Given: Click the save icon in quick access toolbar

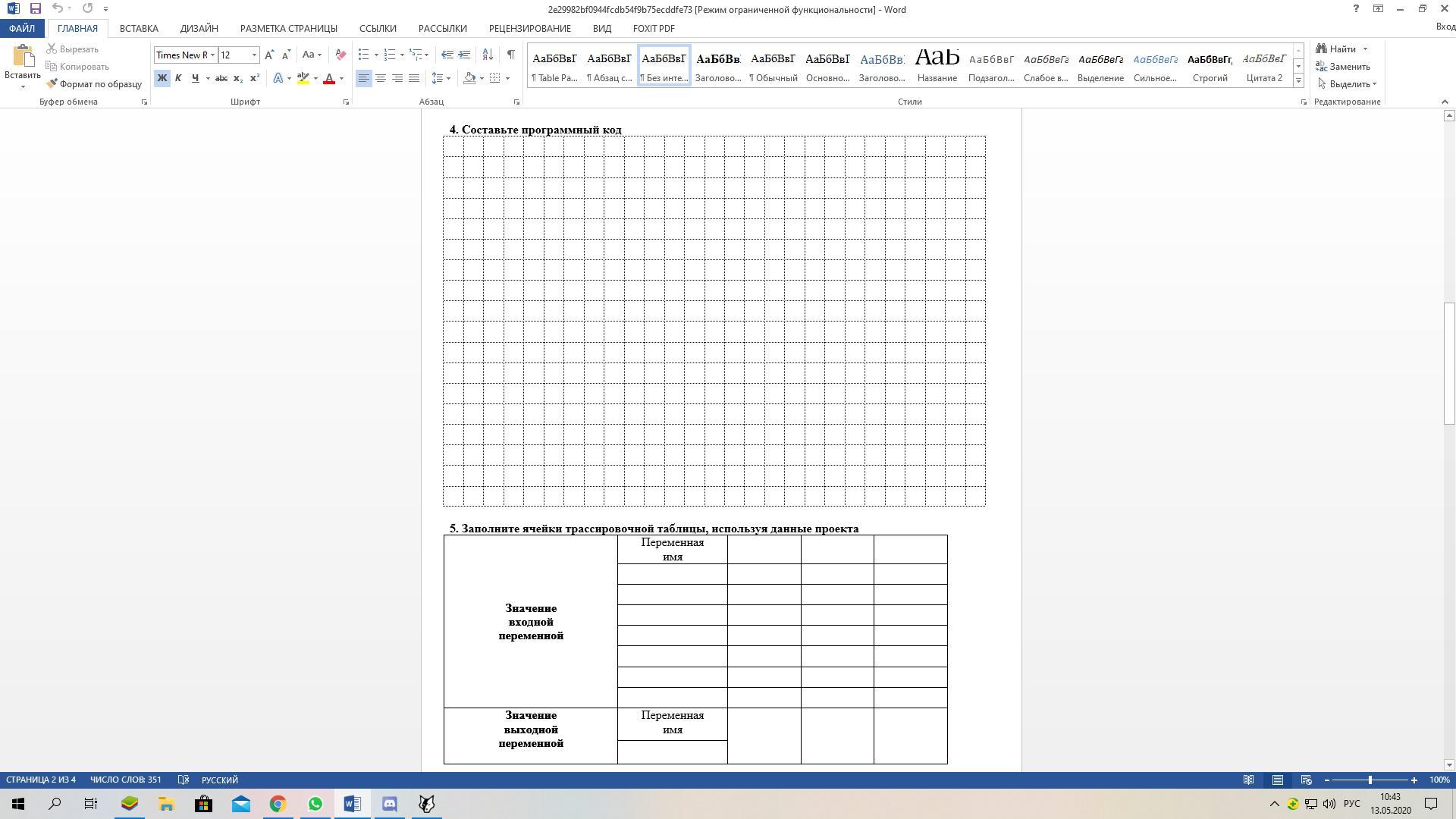Looking at the screenshot, I should pos(35,9).
